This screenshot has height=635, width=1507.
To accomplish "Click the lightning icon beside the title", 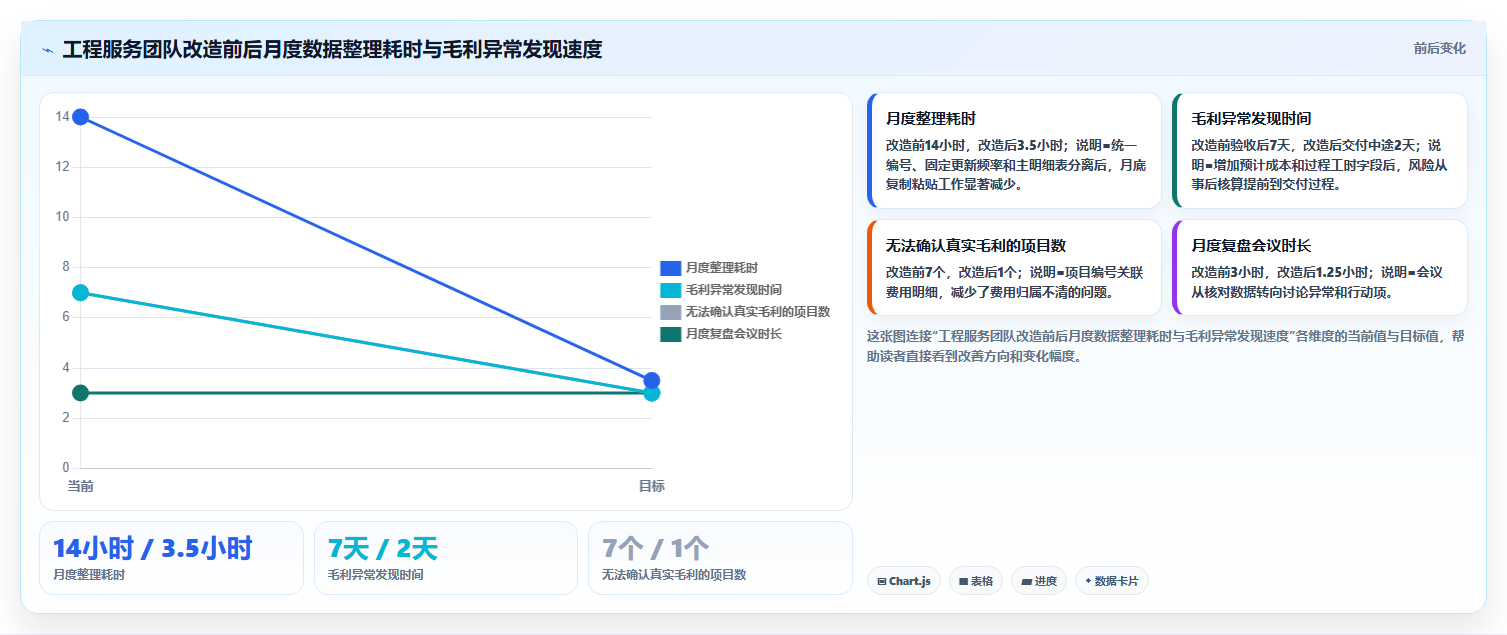I will (48, 50).
